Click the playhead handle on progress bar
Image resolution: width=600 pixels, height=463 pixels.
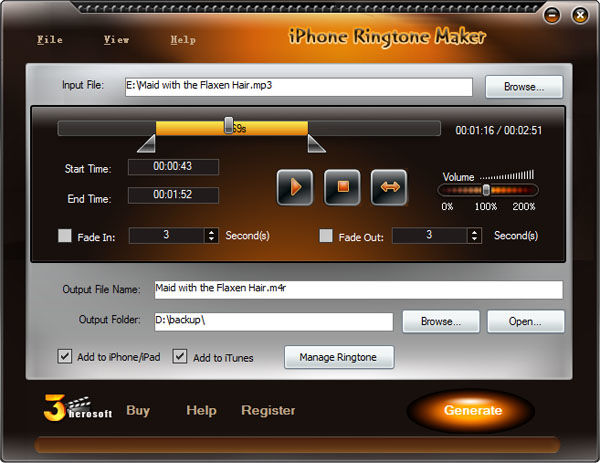click(x=228, y=125)
